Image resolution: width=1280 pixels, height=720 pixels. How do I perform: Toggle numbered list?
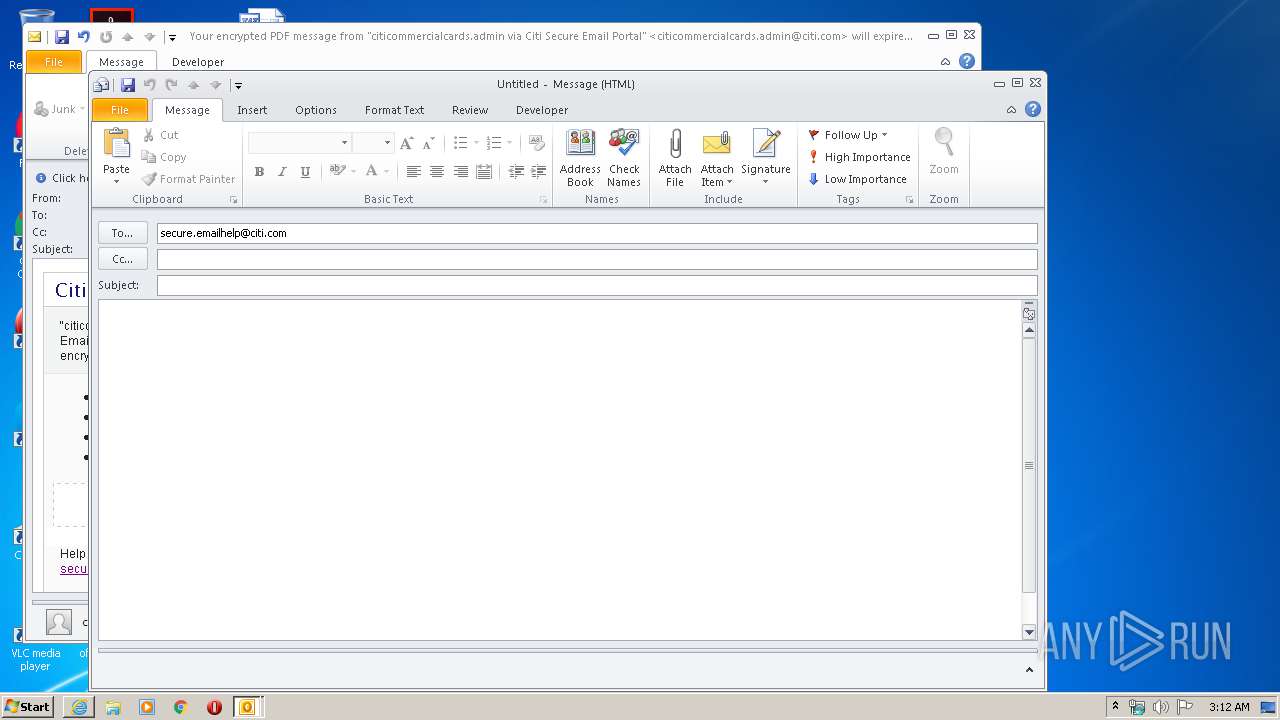point(493,143)
